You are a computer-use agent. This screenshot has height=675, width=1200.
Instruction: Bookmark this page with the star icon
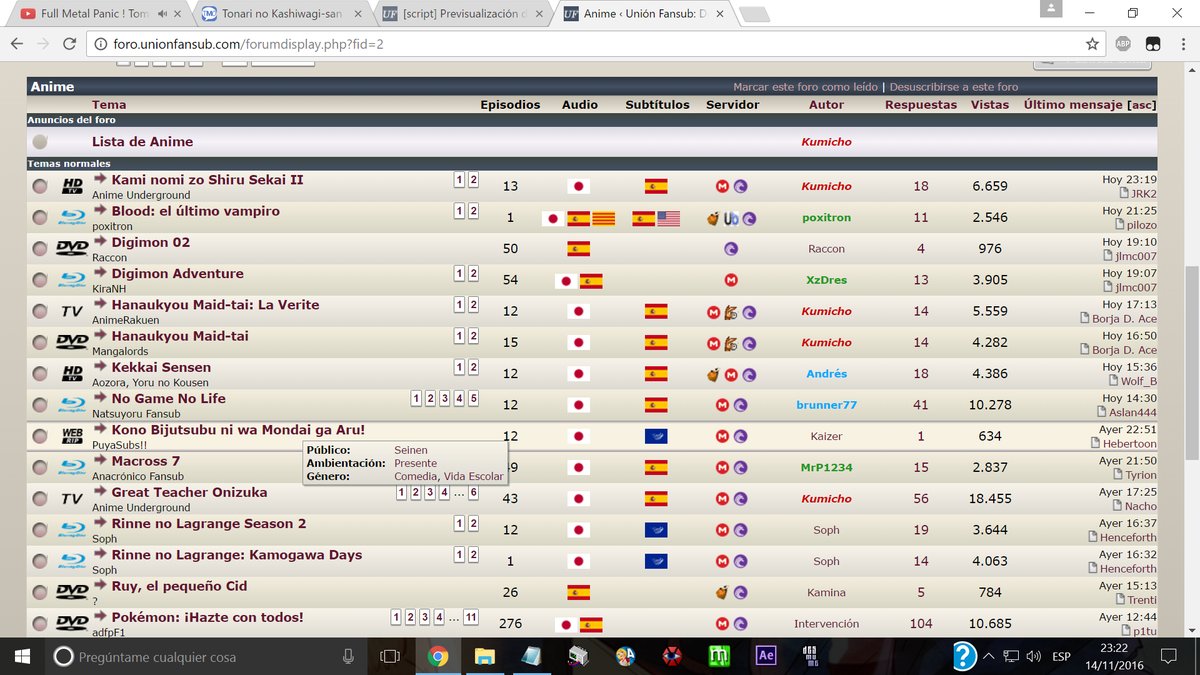[x=1092, y=44]
